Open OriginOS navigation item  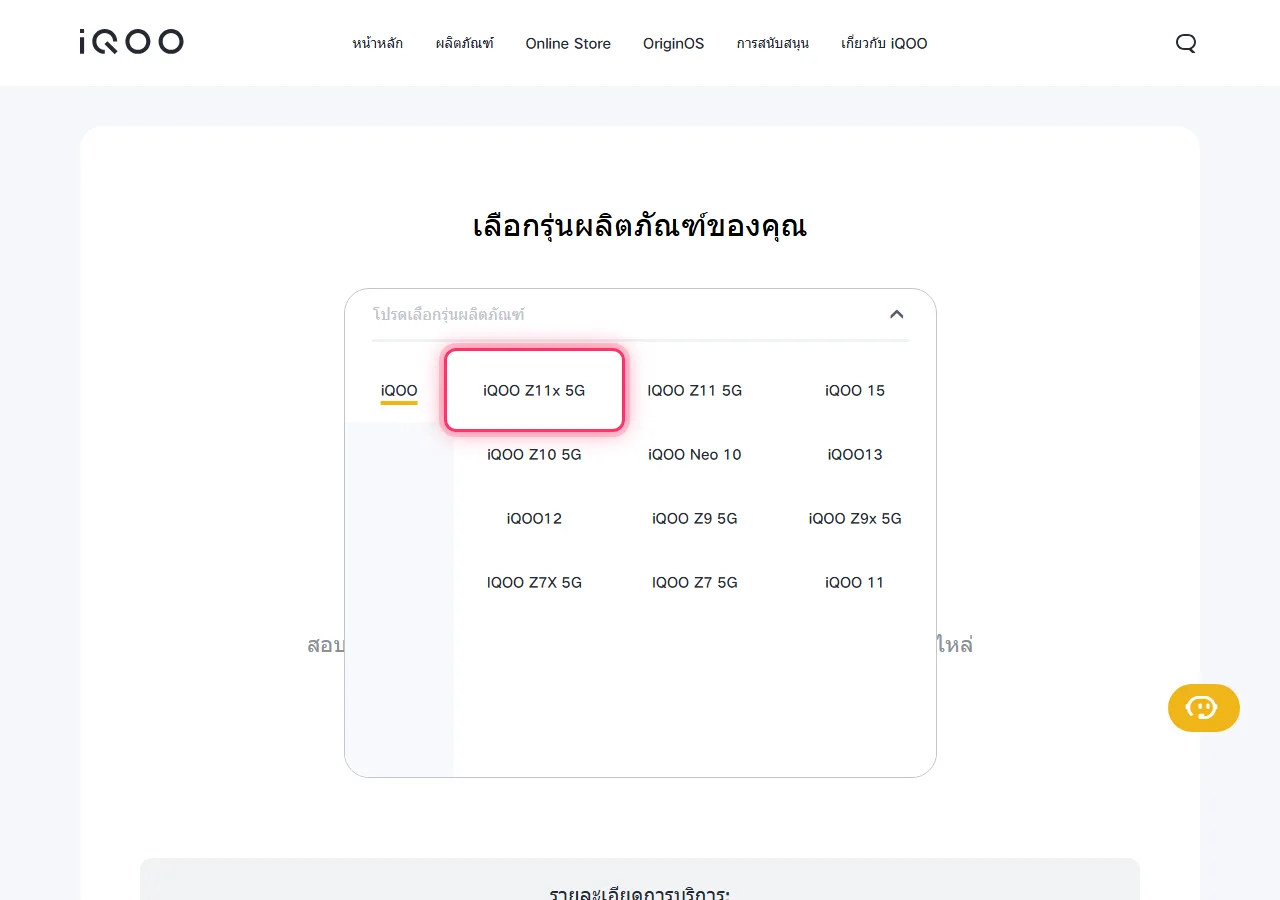pyautogui.click(x=674, y=43)
